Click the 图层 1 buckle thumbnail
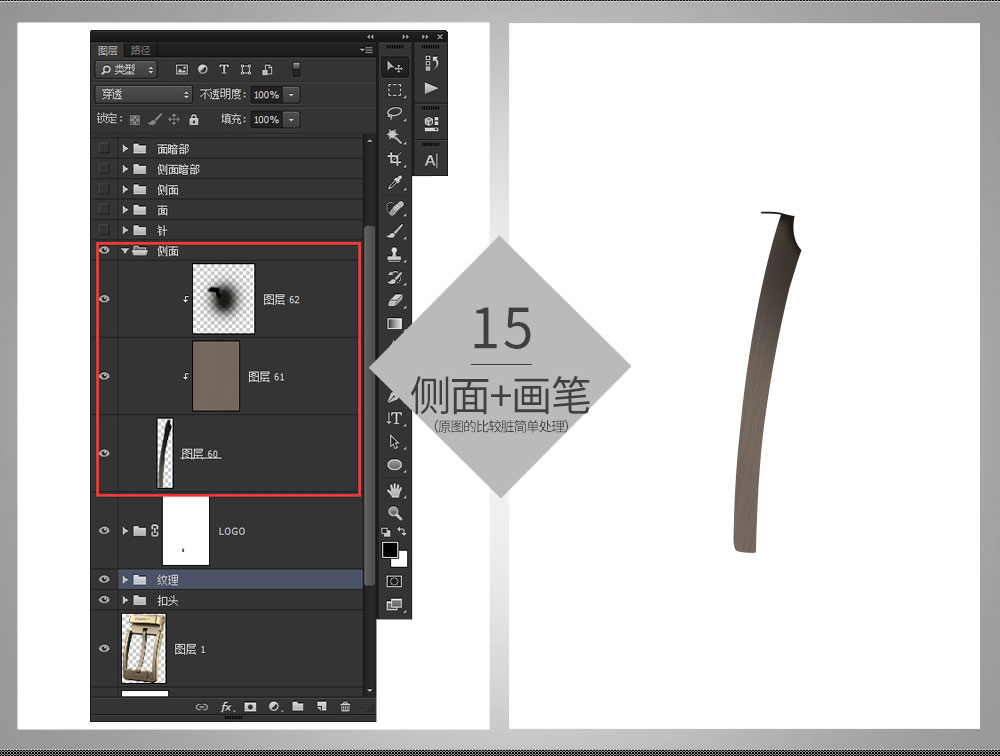The height and width of the screenshot is (756, 1000). tap(143, 649)
